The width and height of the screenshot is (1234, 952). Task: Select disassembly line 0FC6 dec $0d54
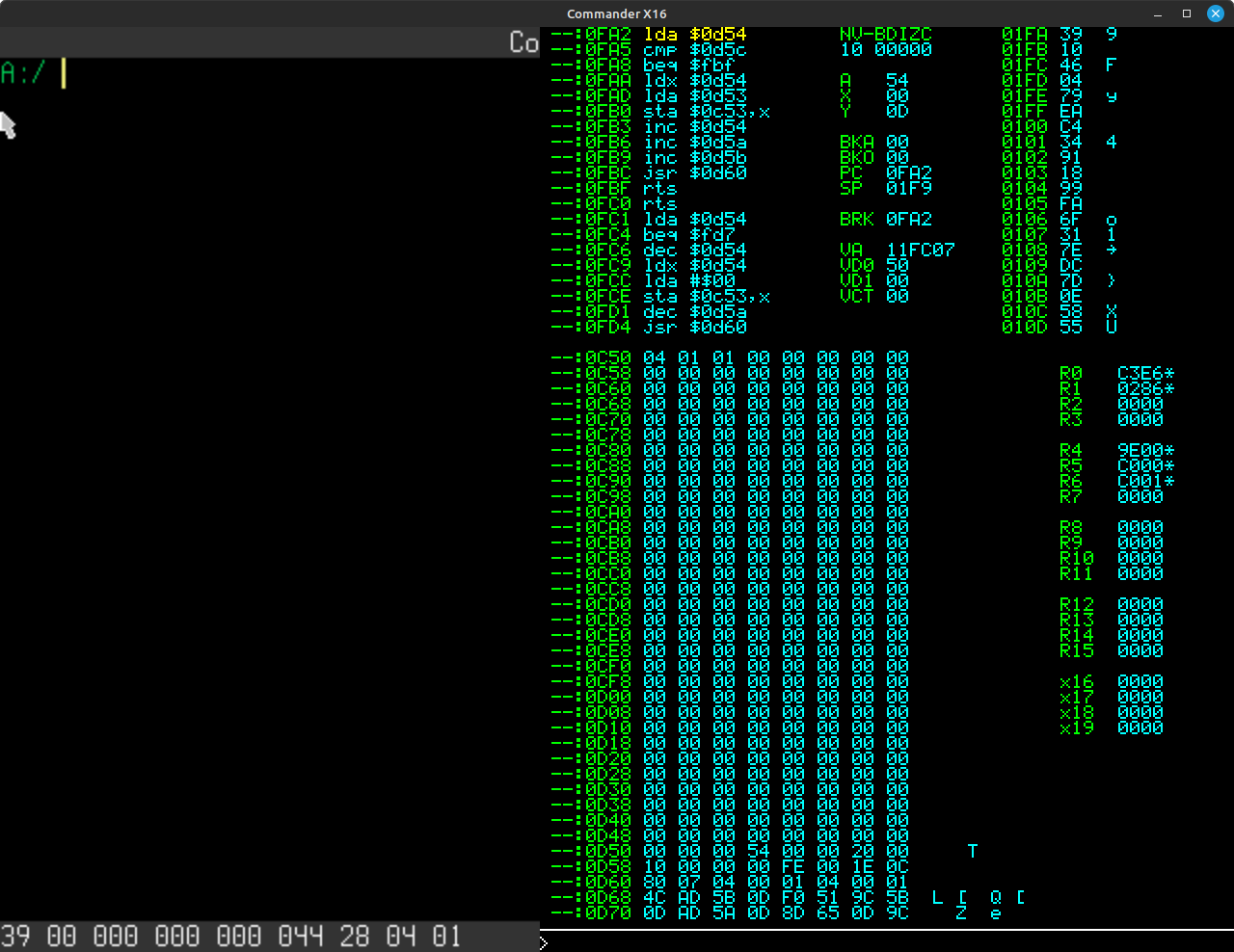tap(649, 251)
